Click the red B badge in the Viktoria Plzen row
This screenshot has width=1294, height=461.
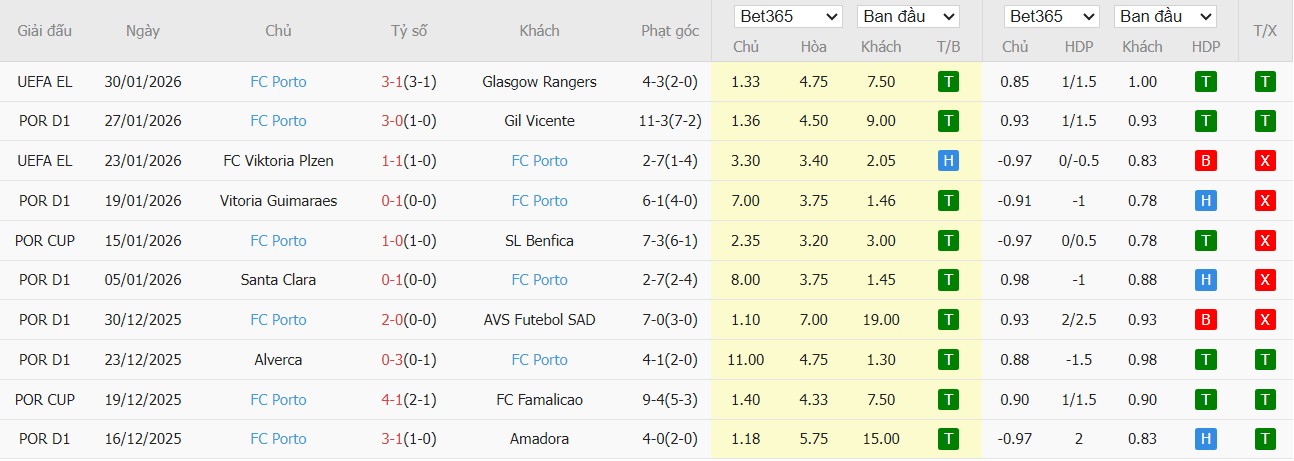[x=1206, y=161]
